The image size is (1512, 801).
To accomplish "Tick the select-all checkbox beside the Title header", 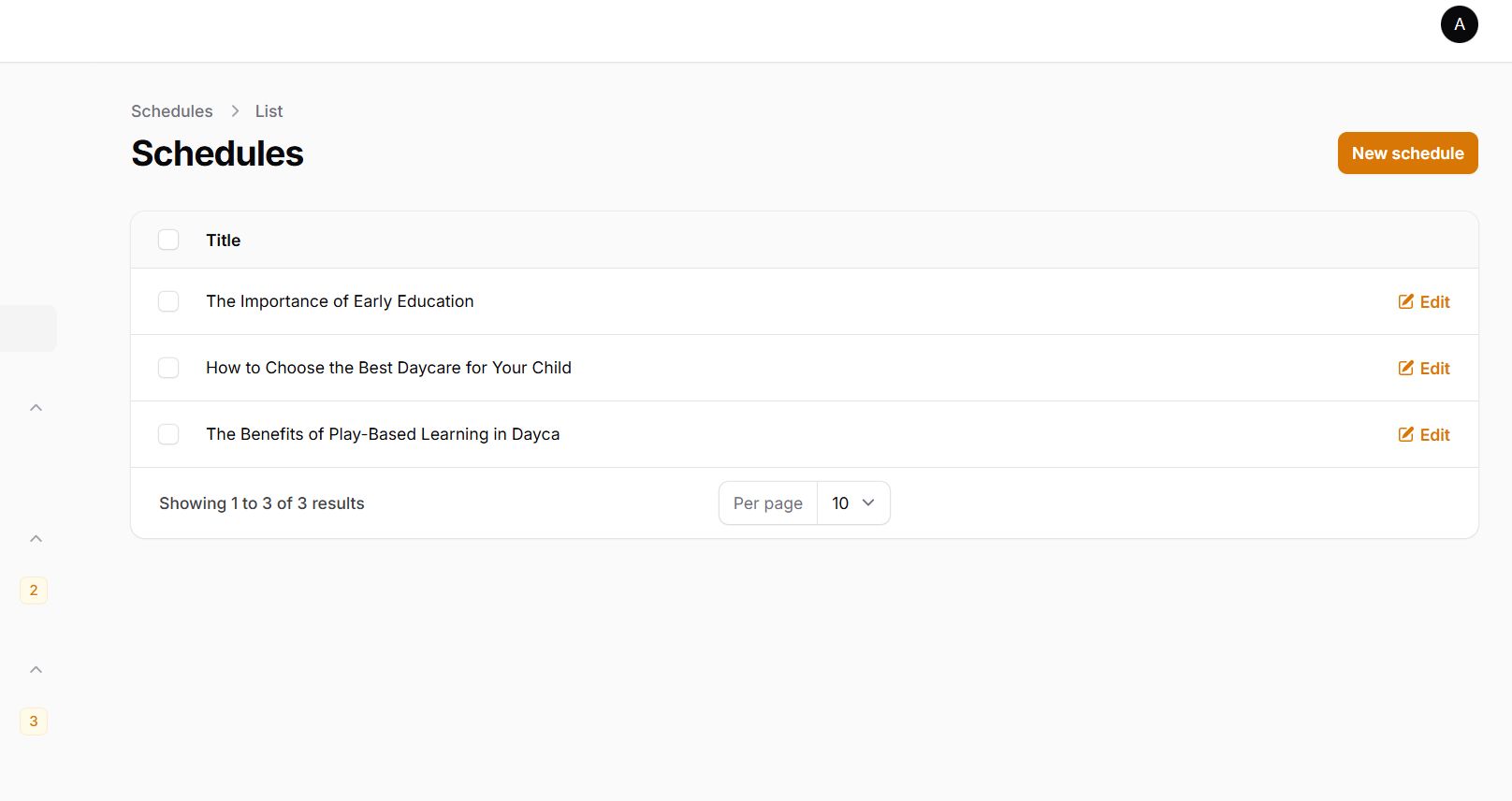I will 168,240.
